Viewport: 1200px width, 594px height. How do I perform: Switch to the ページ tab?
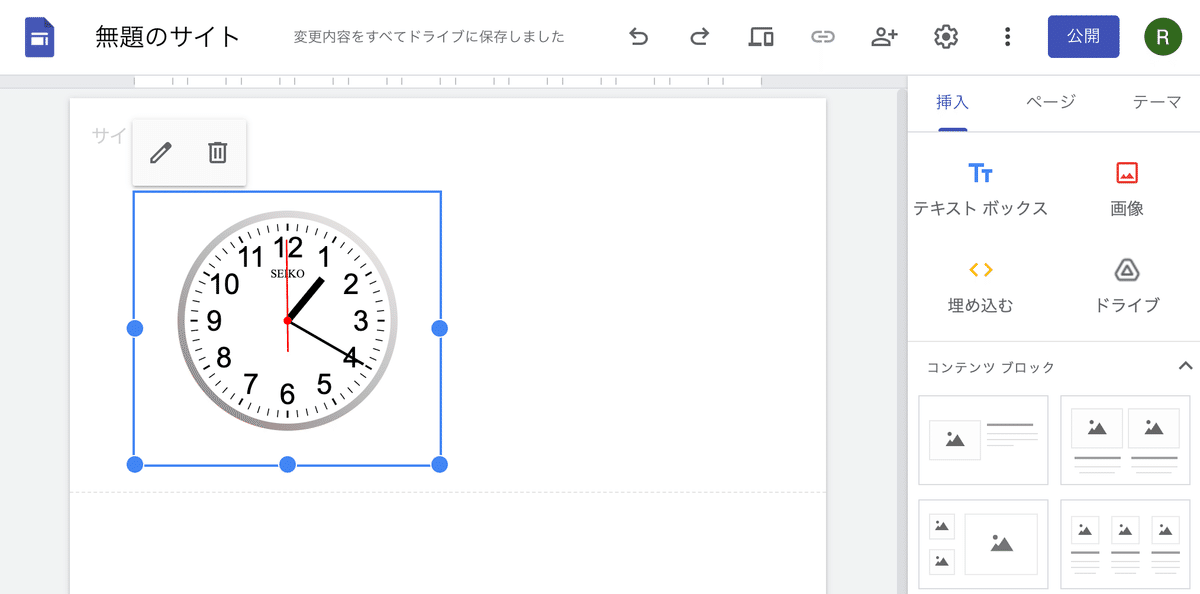coord(1051,102)
